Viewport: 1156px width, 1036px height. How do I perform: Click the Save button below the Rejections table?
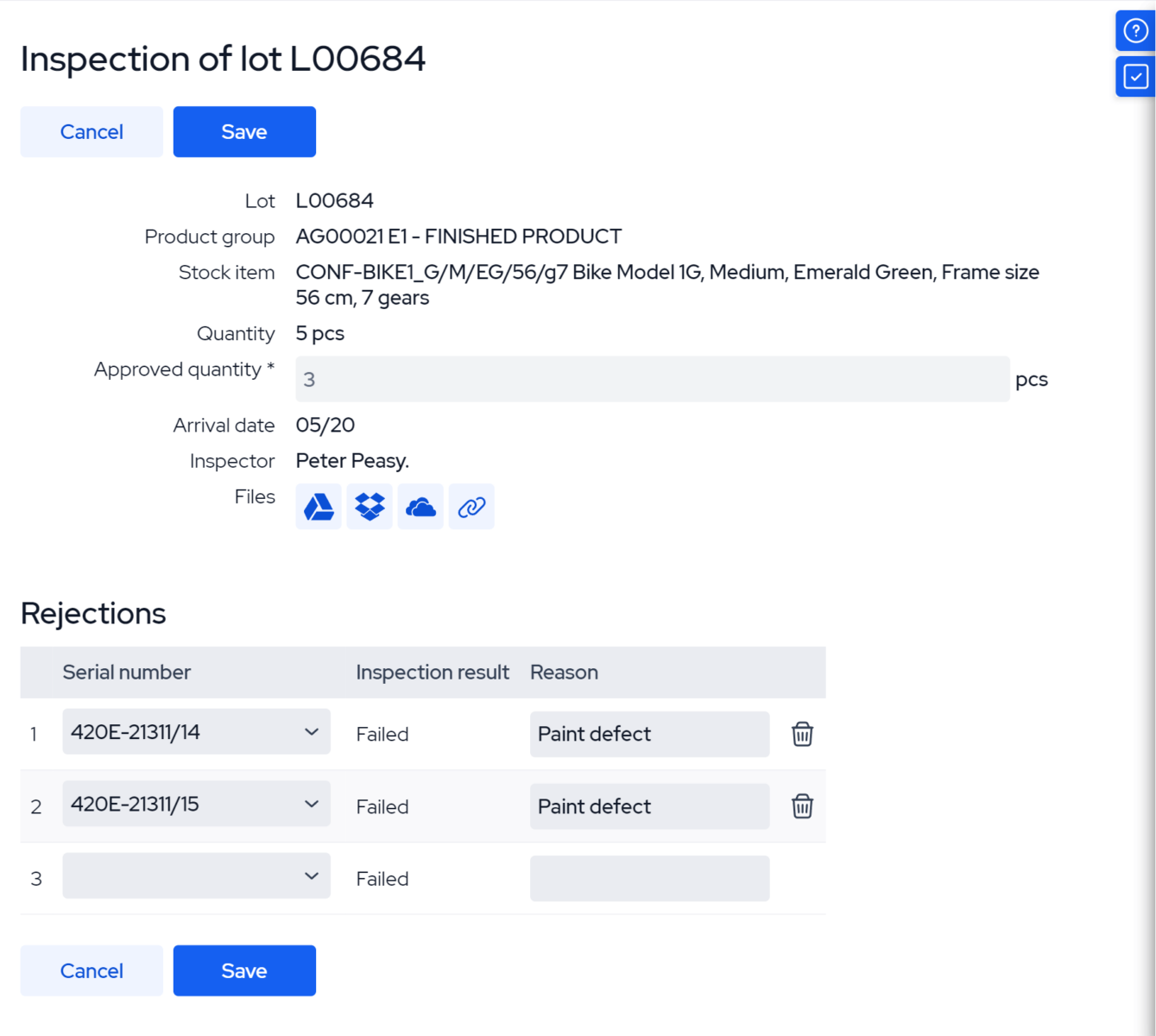coord(244,970)
